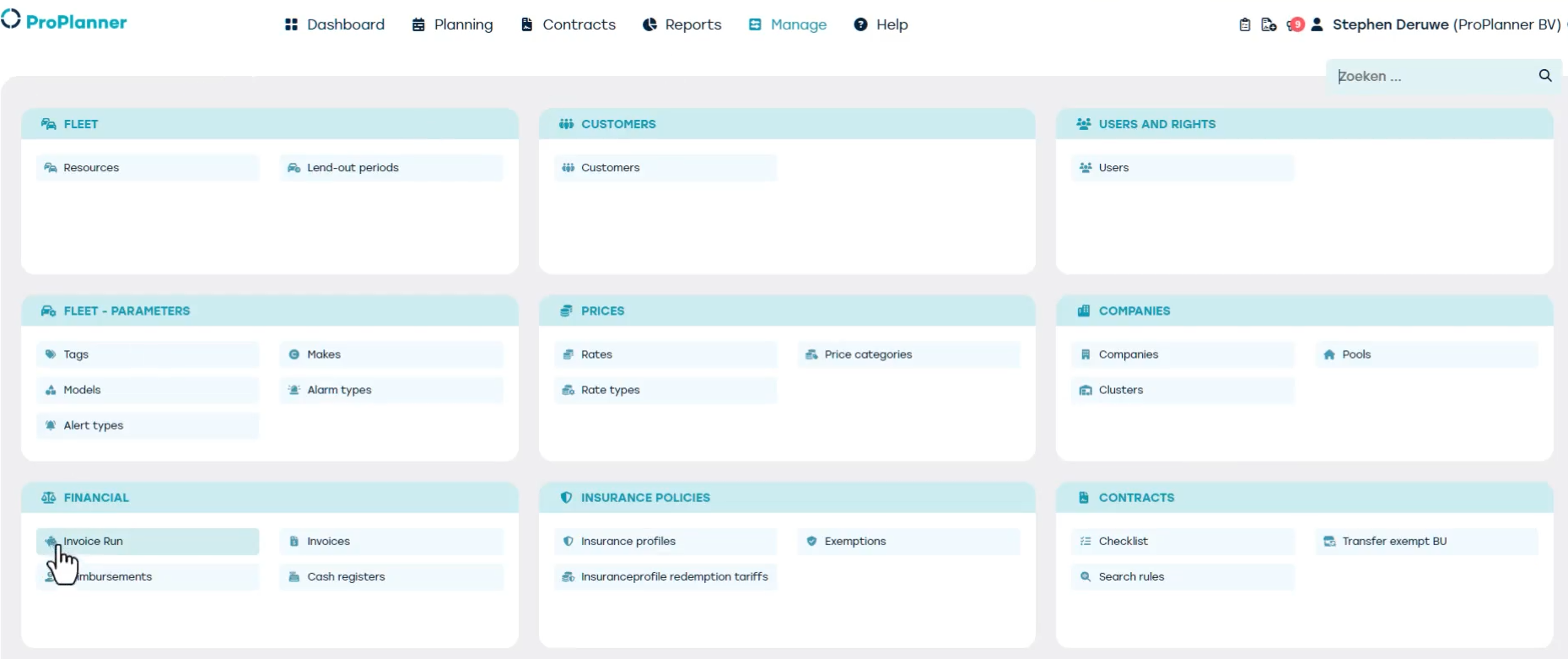This screenshot has width=1568, height=659.
Task: Click the Customers tile icon
Action: coord(568,168)
